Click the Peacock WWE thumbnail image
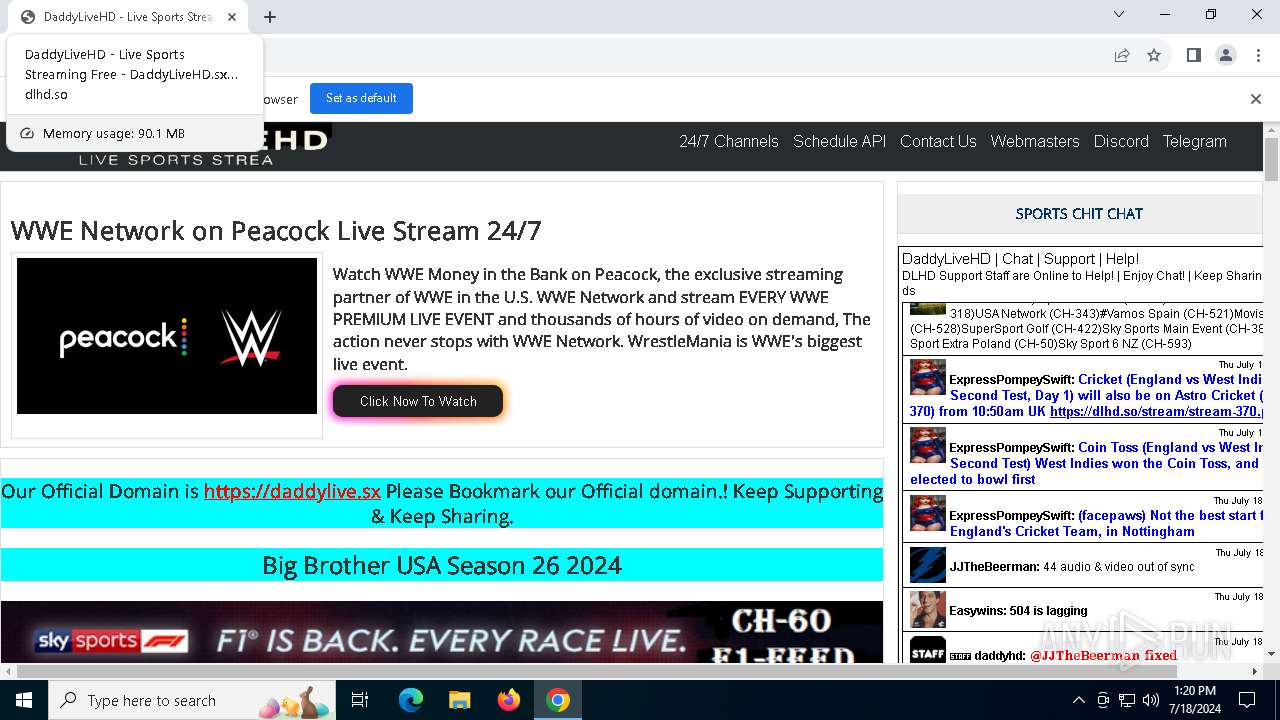The width and height of the screenshot is (1280, 720). [x=167, y=336]
